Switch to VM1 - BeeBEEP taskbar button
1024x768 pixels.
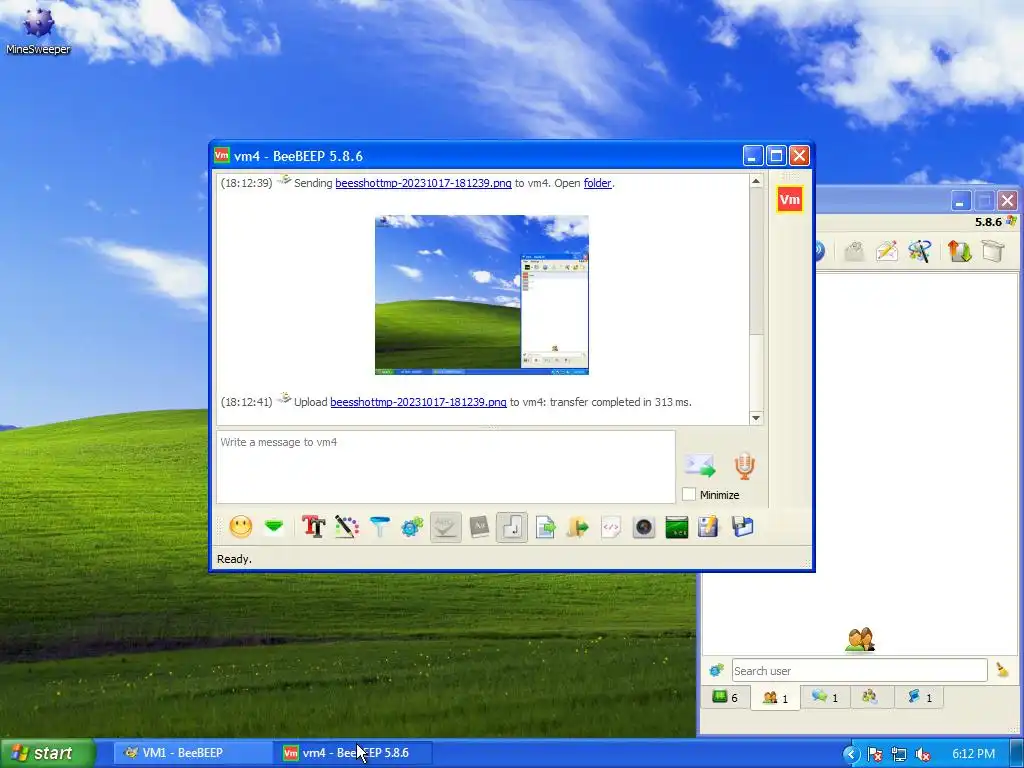tap(193, 753)
